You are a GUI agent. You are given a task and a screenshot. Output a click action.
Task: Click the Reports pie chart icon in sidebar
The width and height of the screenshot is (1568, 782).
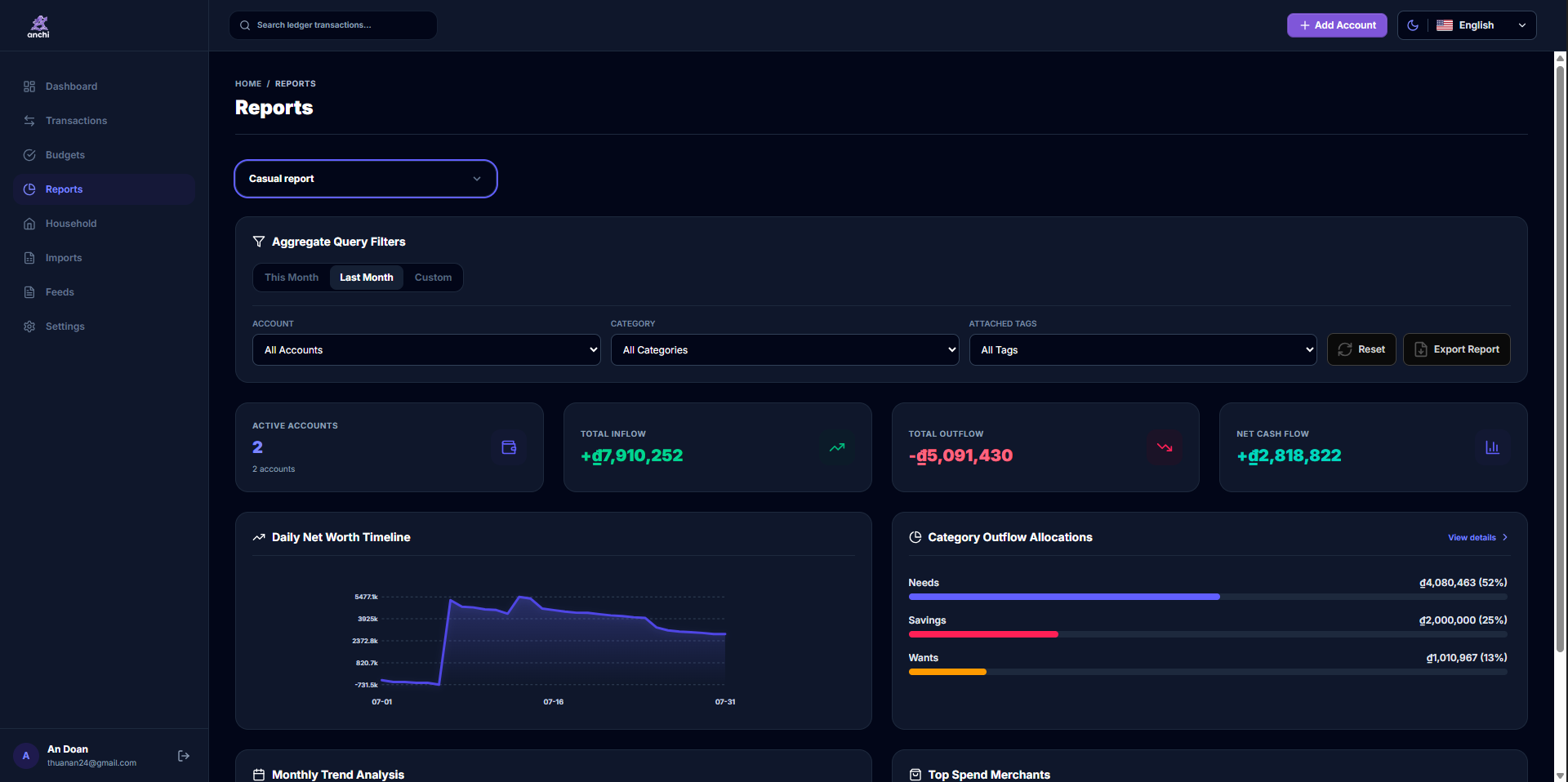click(x=29, y=189)
